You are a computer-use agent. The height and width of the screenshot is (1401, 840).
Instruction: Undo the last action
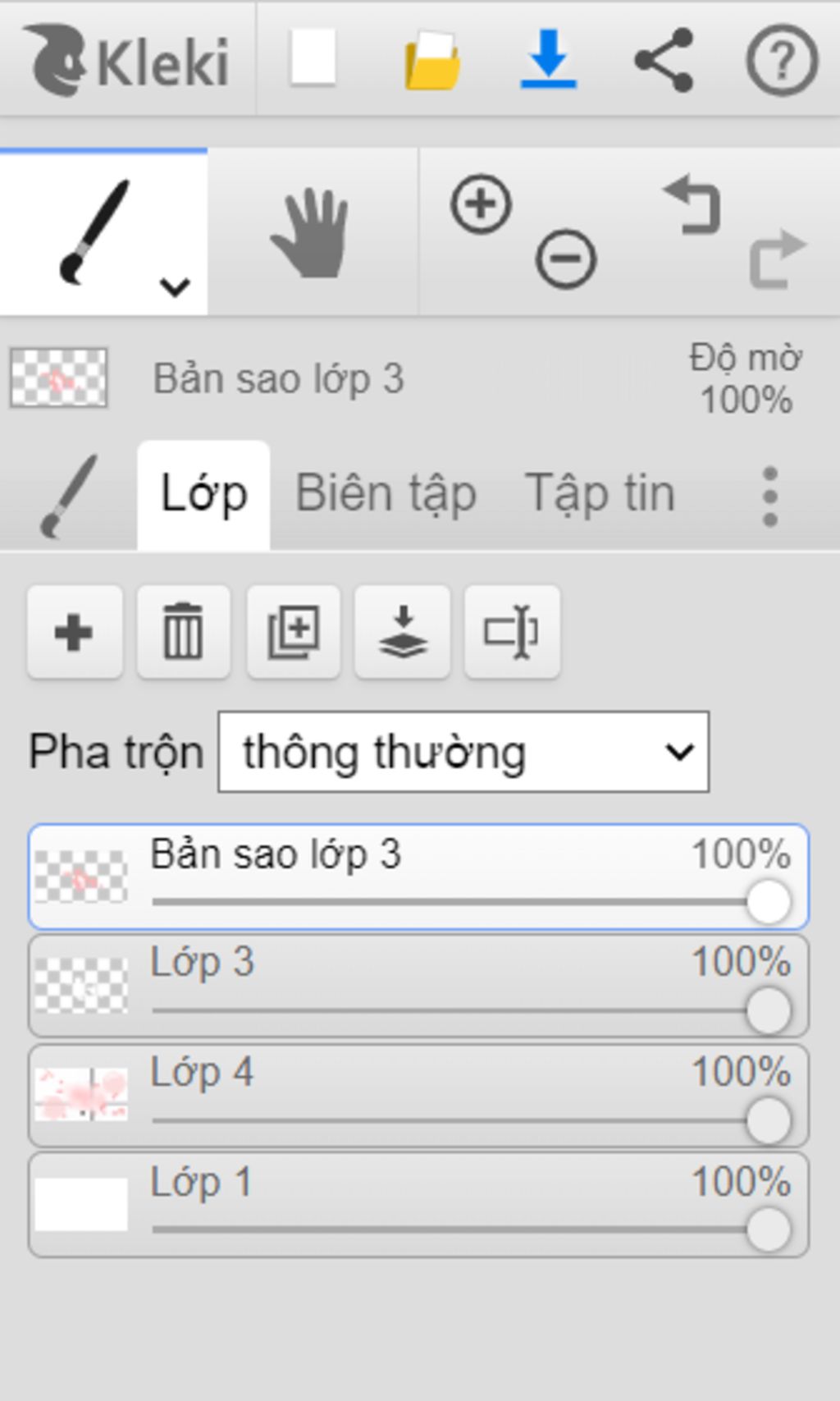[693, 204]
